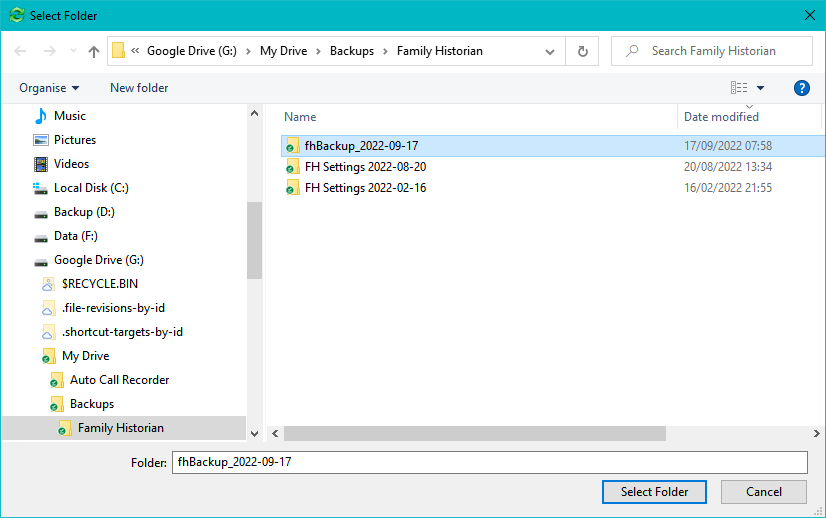Click the navigation pane scrollbar thumb
Viewport: 826px width, 518px height.
pyautogui.click(x=254, y=240)
